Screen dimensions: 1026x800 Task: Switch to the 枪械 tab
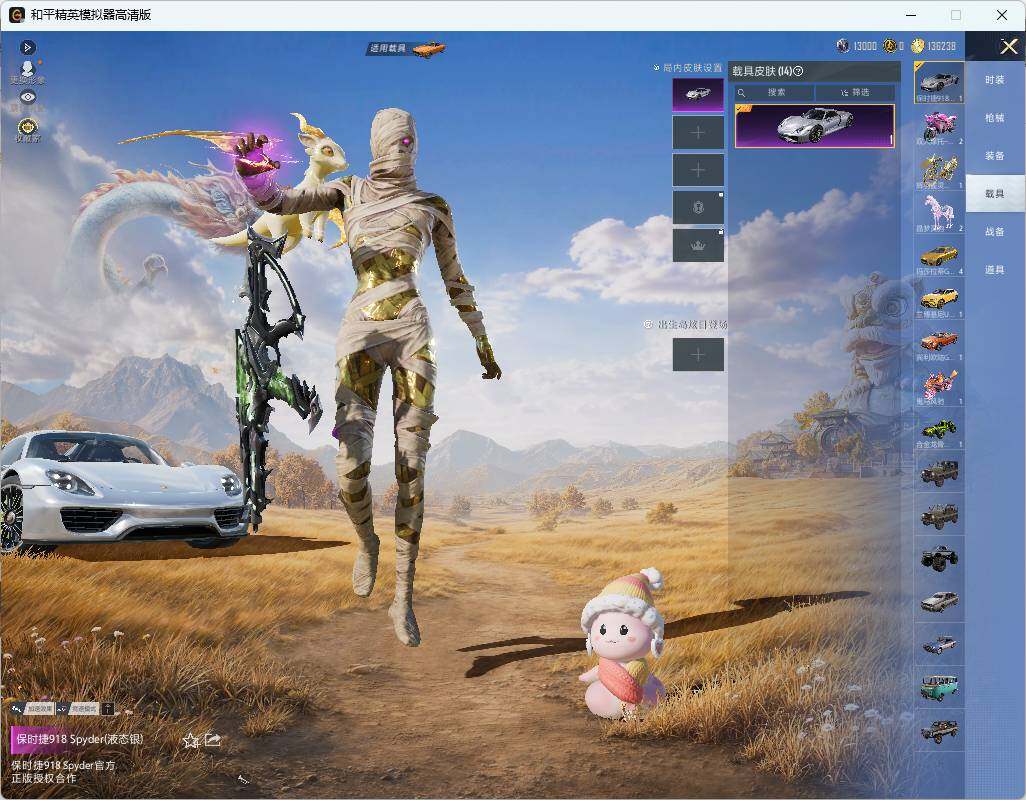point(995,118)
